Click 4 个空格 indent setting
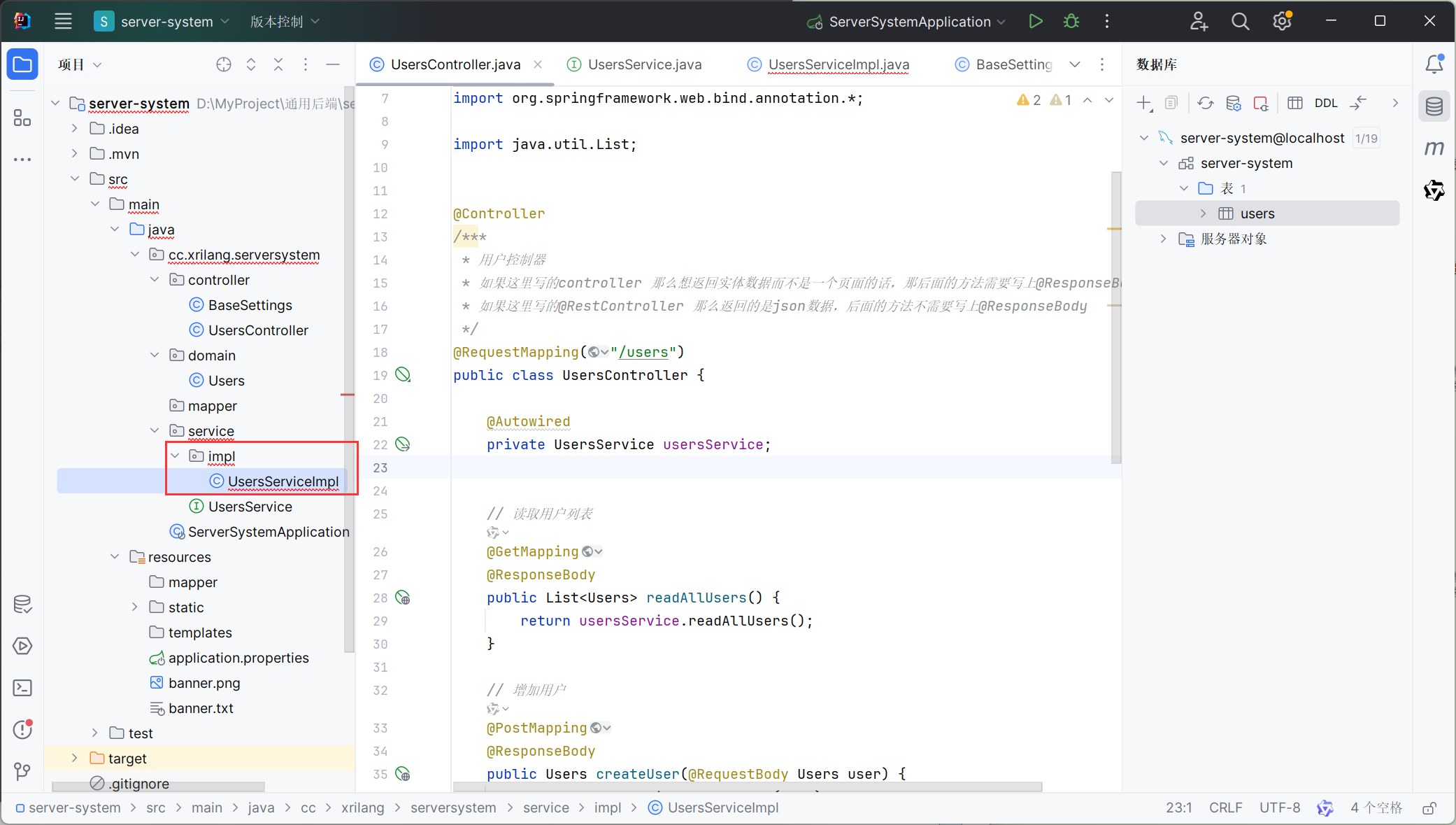This screenshot has height=825, width=1456. (1376, 808)
